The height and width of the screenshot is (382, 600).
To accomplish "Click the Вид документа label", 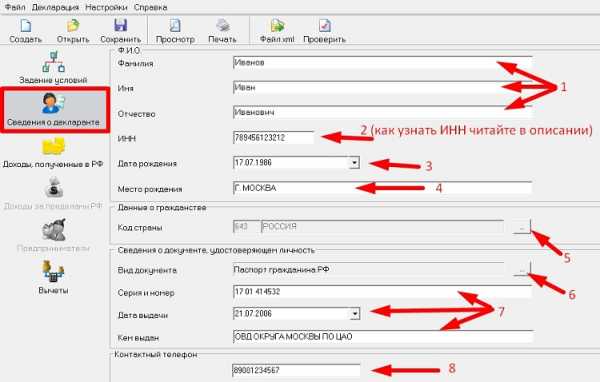I will coord(147,271).
